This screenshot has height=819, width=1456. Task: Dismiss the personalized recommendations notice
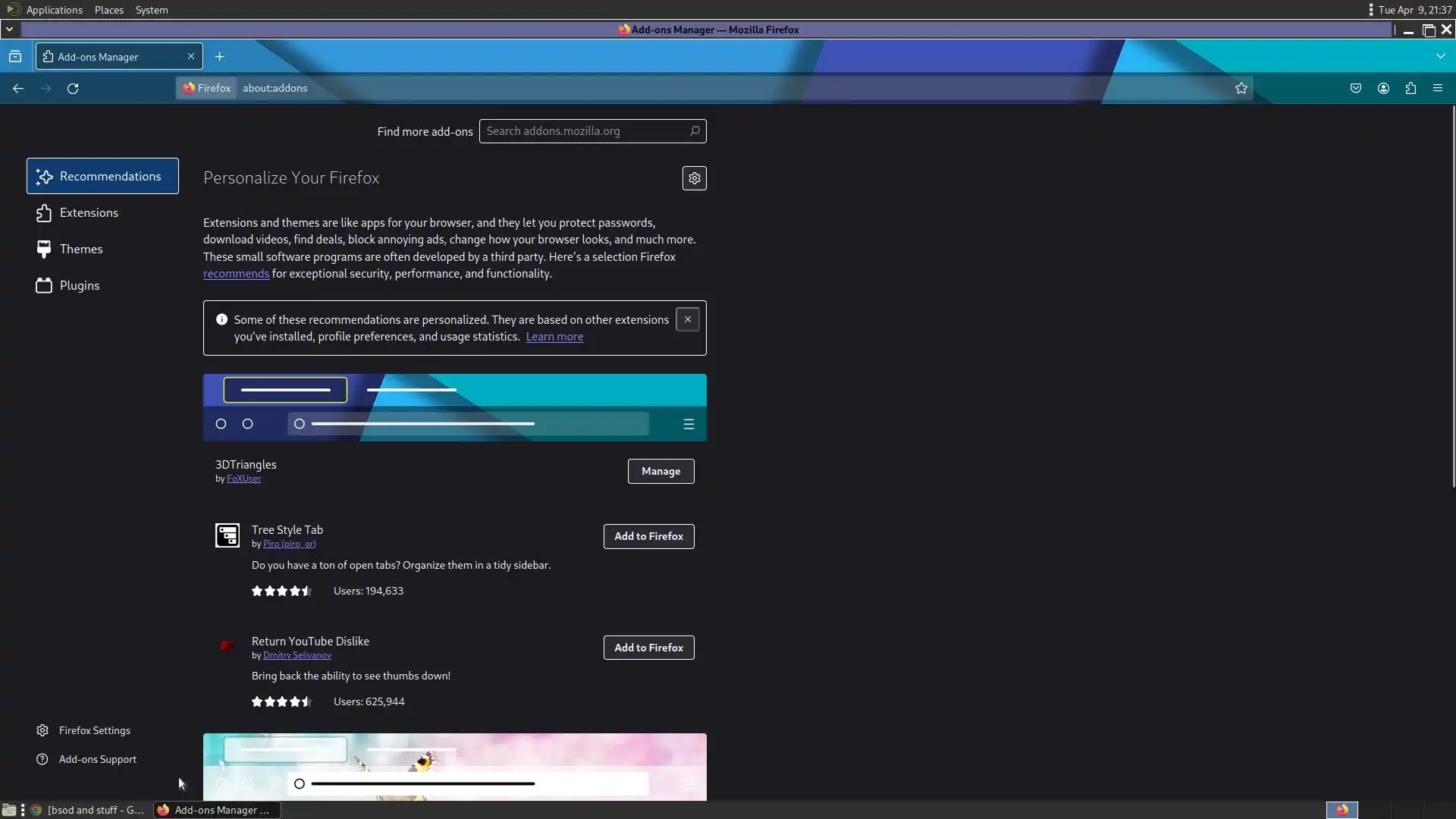688,319
